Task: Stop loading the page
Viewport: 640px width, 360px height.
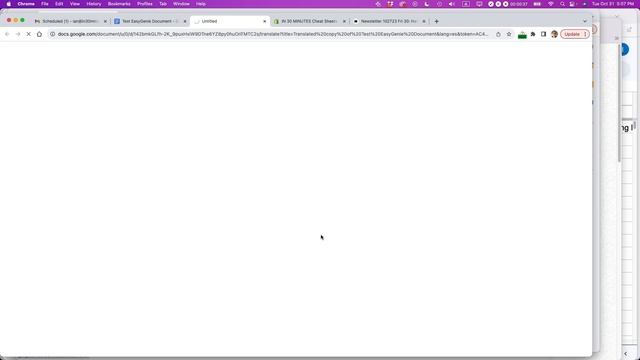Action: (x=29, y=34)
